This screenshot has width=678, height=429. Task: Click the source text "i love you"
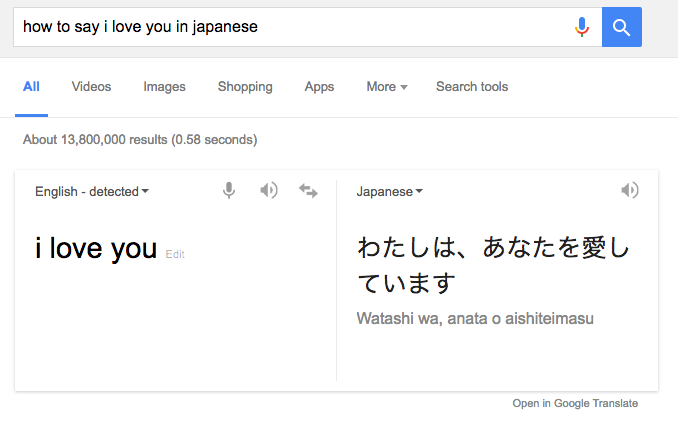pos(96,249)
